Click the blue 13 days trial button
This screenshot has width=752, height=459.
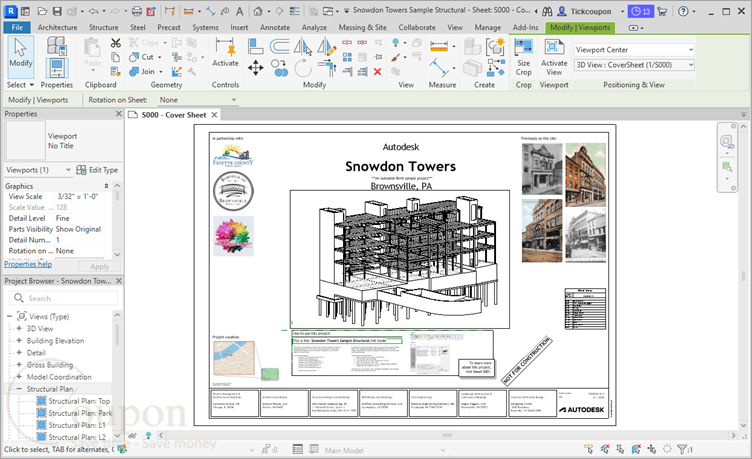tap(641, 11)
